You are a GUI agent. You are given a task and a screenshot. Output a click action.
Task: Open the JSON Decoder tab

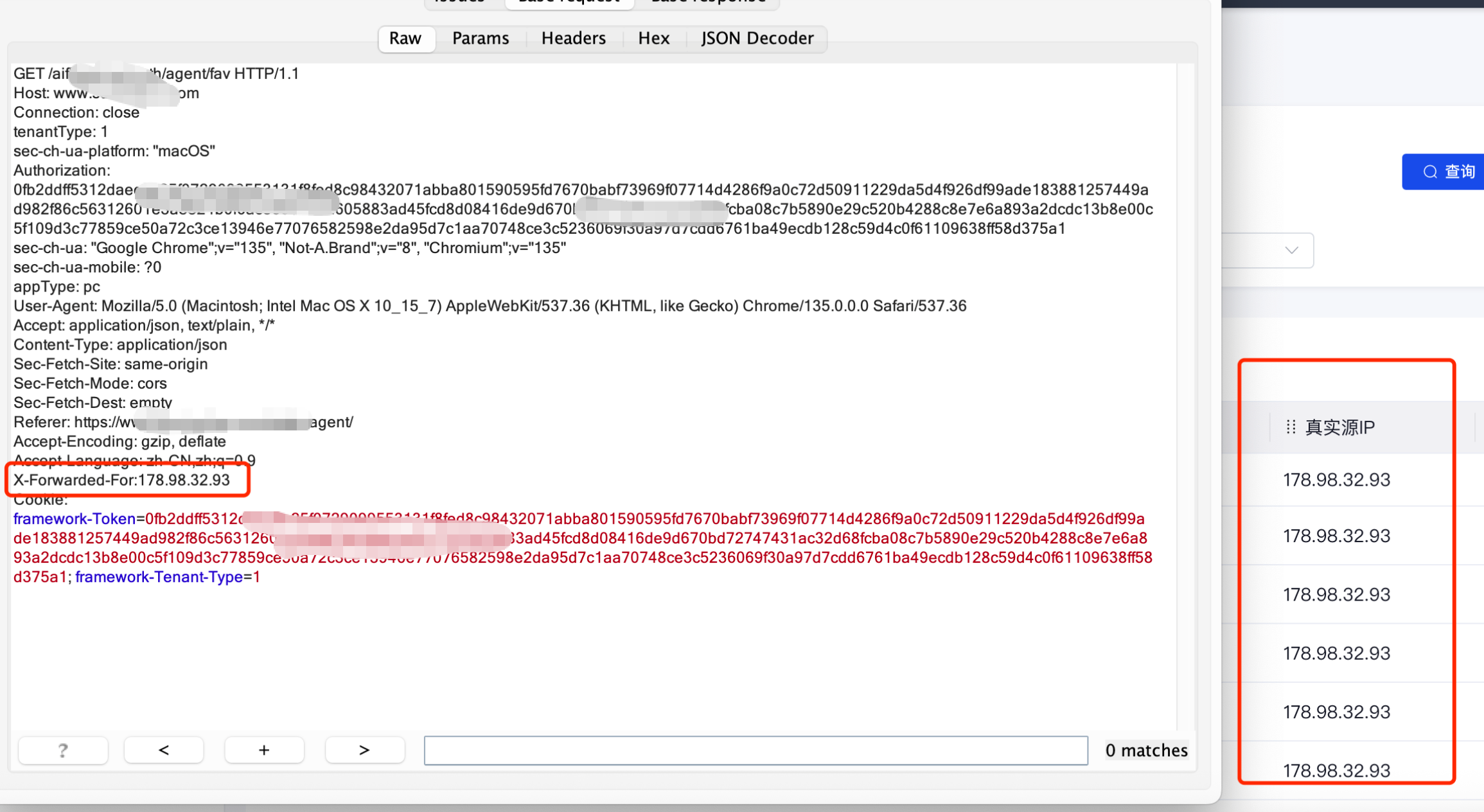tap(757, 39)
